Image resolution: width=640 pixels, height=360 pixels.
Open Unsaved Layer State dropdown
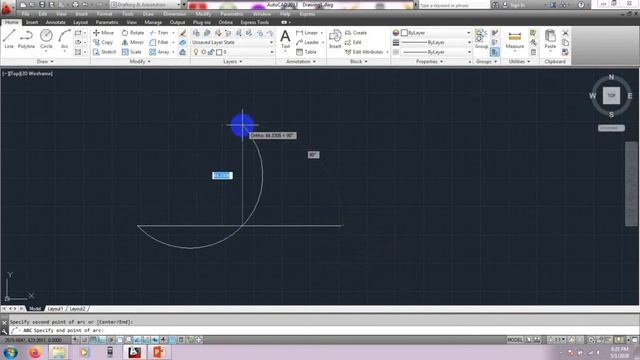pos(232,42)
